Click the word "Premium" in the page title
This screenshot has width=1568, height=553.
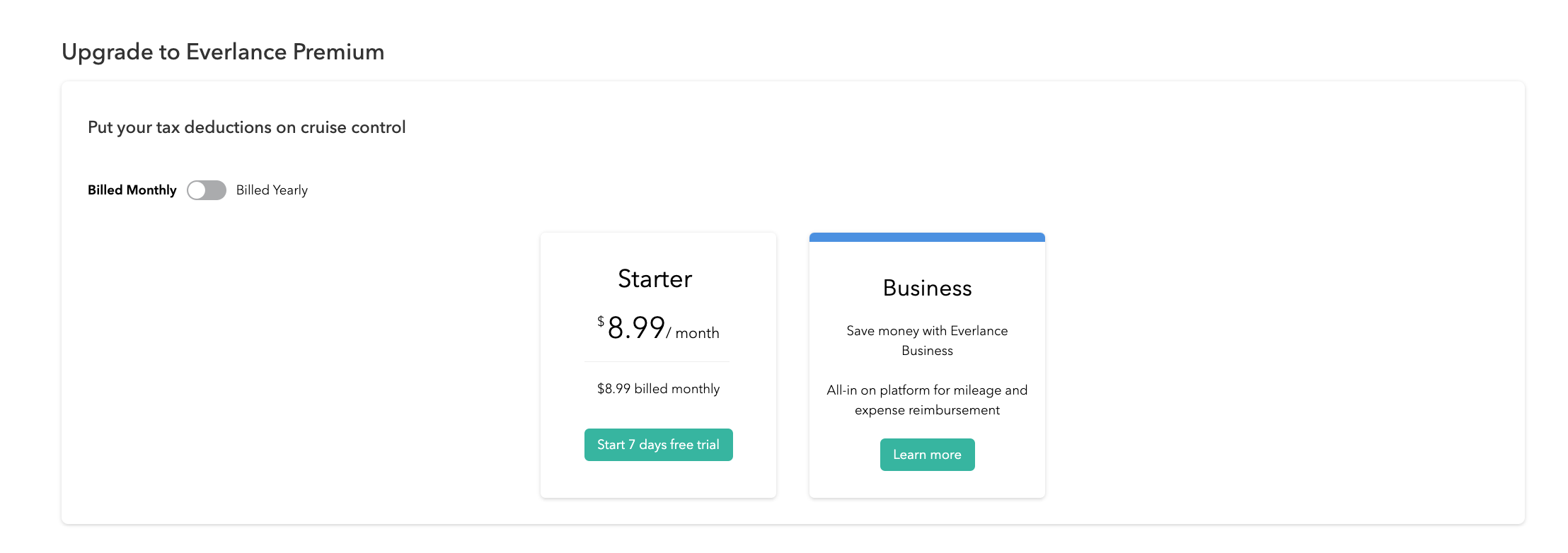[x=338, y=52]
